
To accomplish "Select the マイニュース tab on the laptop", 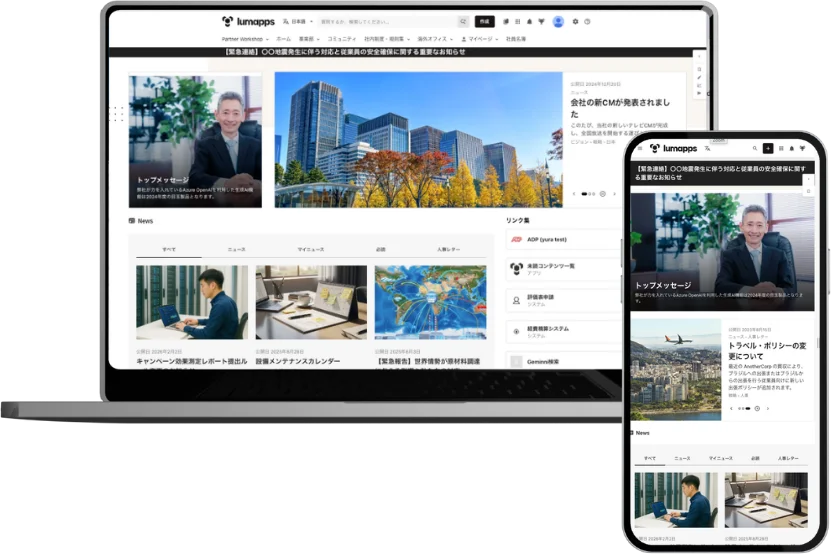I will coord(311,249).
